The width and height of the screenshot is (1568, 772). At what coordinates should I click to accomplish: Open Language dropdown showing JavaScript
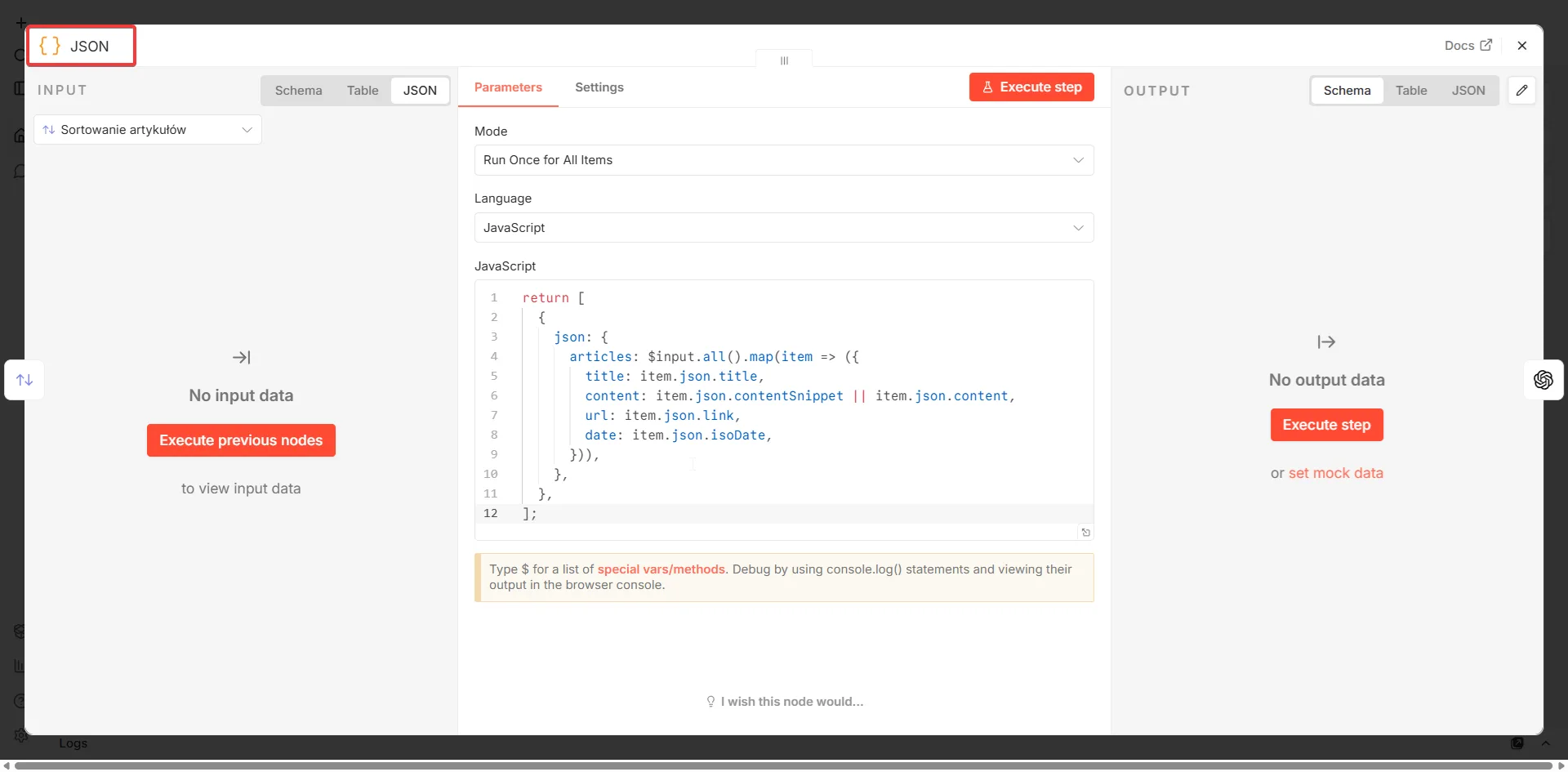pos(784,228)
